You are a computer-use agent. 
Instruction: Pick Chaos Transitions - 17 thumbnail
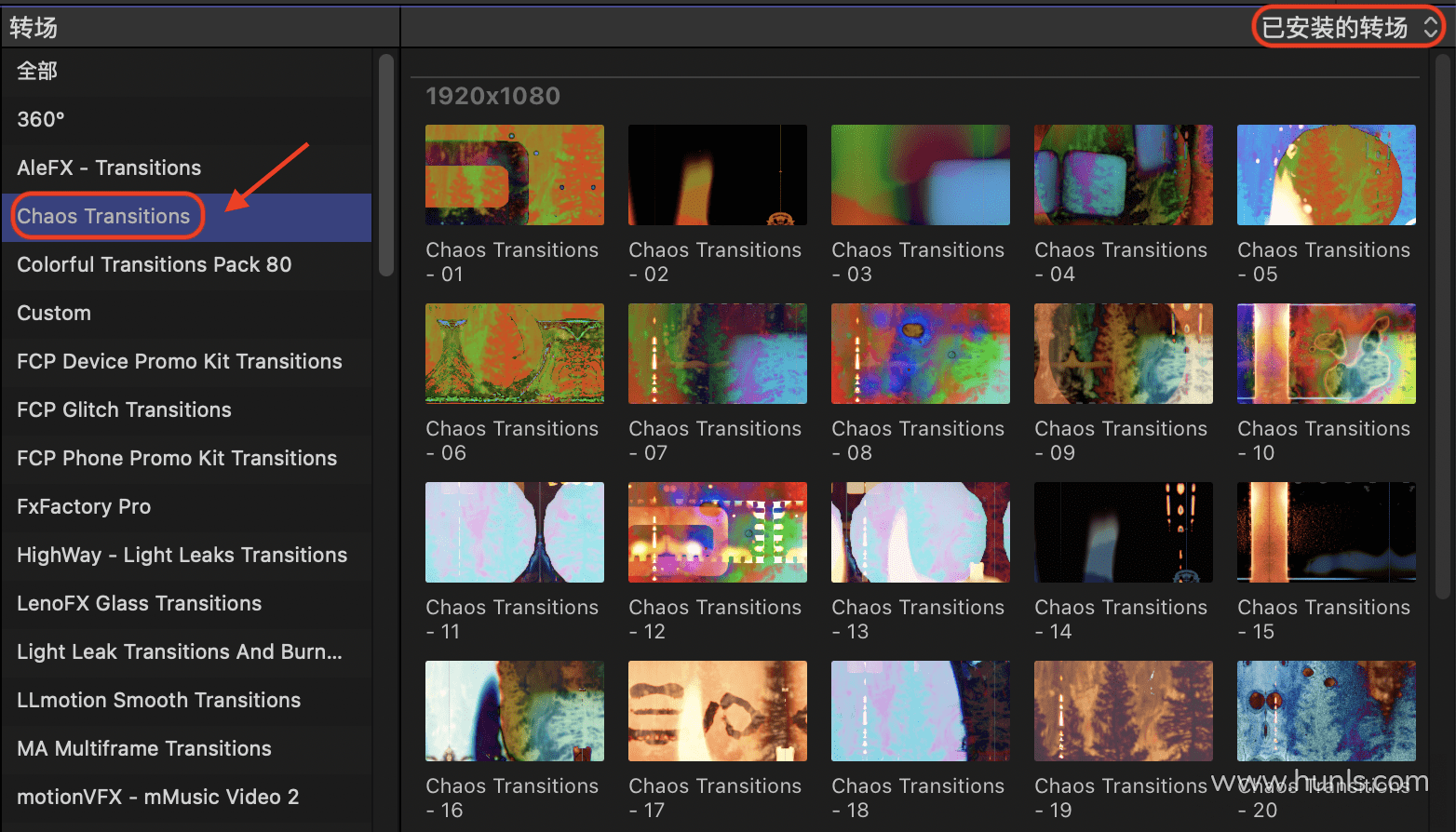(717, 711)
